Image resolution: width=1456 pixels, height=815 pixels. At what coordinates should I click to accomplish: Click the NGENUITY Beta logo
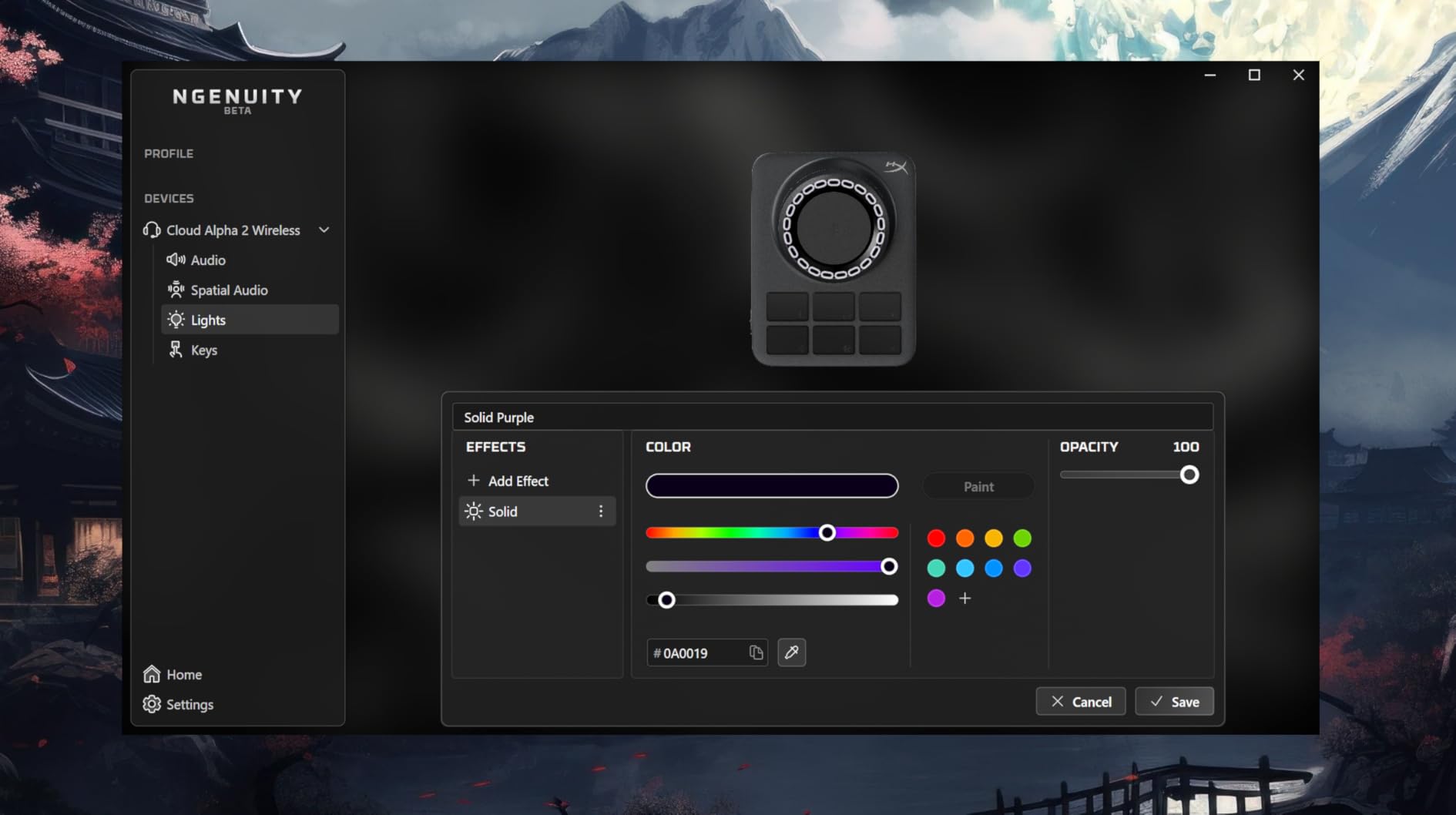tap(237, 100)
